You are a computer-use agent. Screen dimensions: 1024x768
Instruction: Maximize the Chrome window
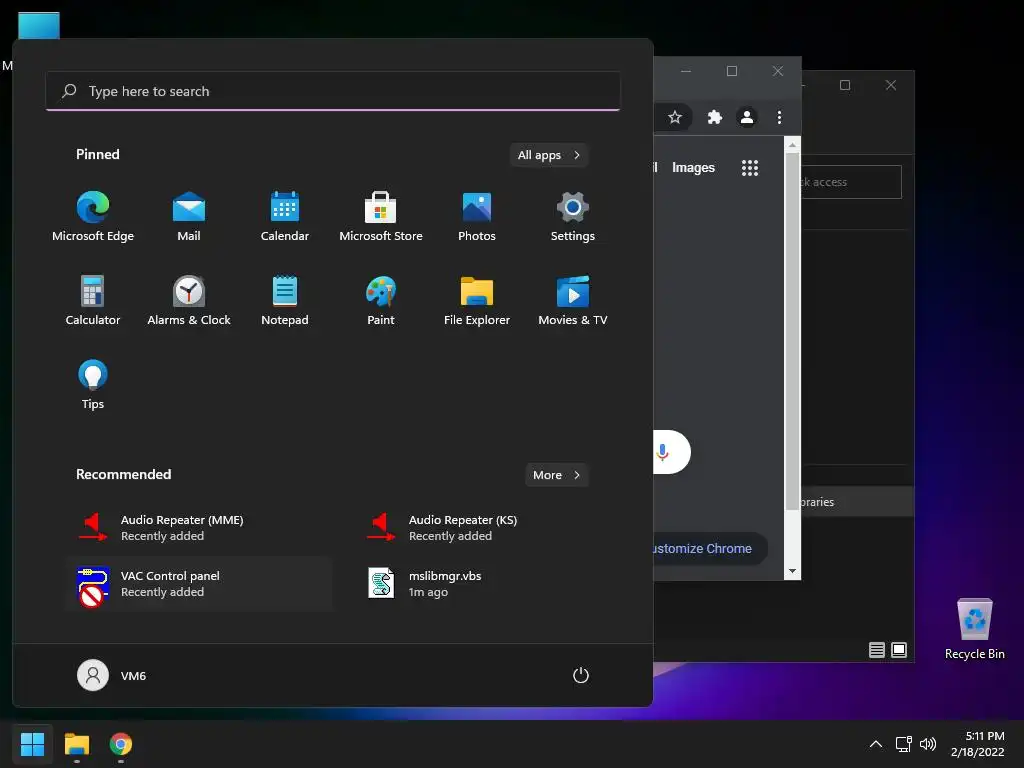click(731, 71)
